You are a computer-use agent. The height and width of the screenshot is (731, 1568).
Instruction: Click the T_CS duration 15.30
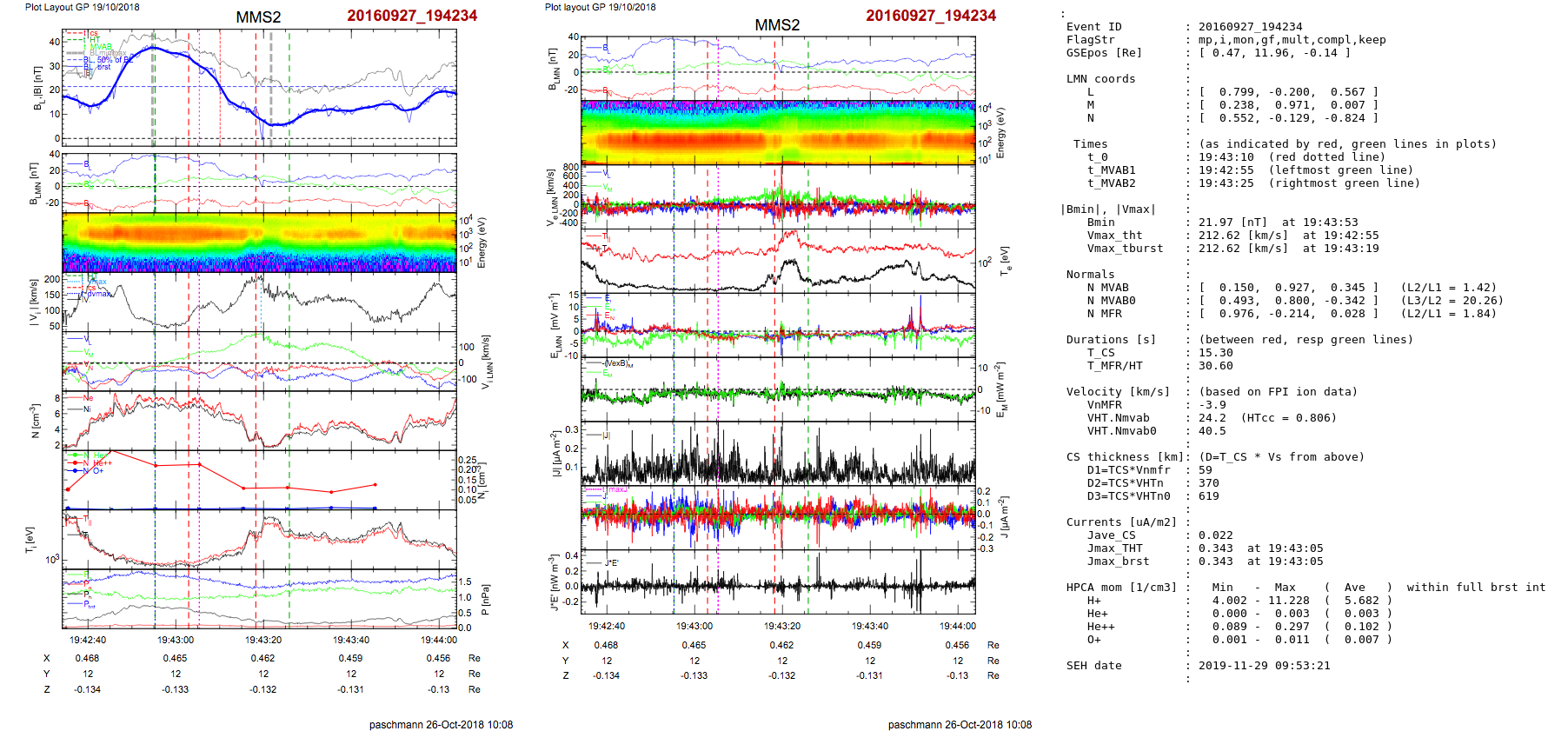[1215, 353]
